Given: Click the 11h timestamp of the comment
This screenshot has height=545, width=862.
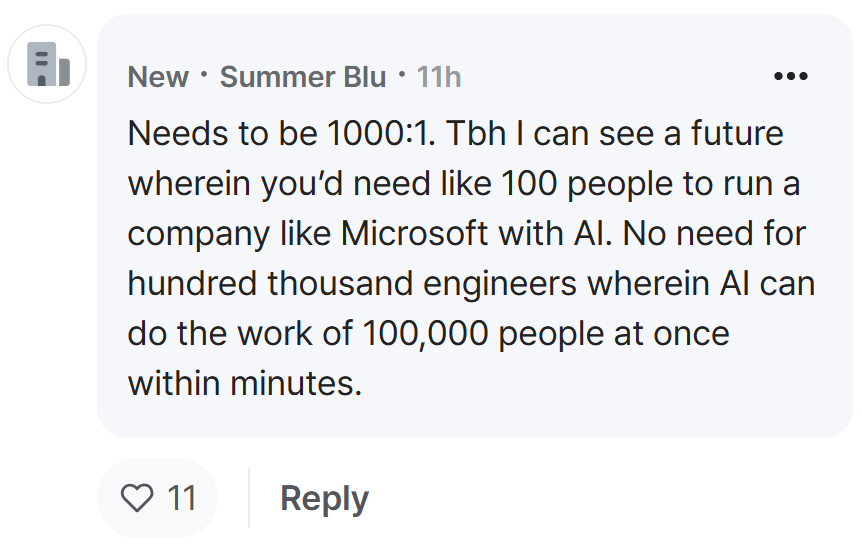Looking at the screenshot, I should (439, 77).
